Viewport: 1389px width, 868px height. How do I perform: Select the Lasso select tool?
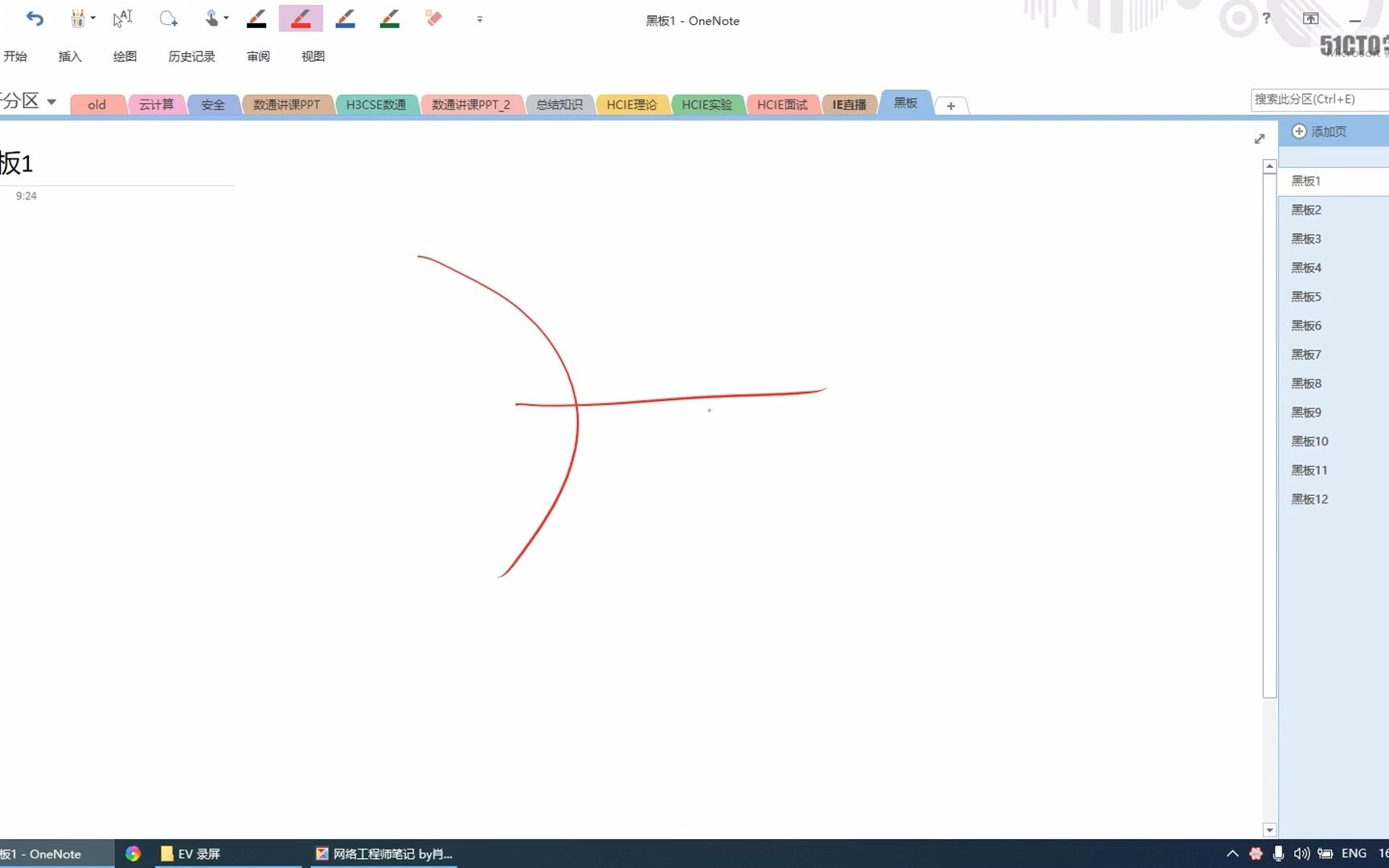tap(168, 18)
